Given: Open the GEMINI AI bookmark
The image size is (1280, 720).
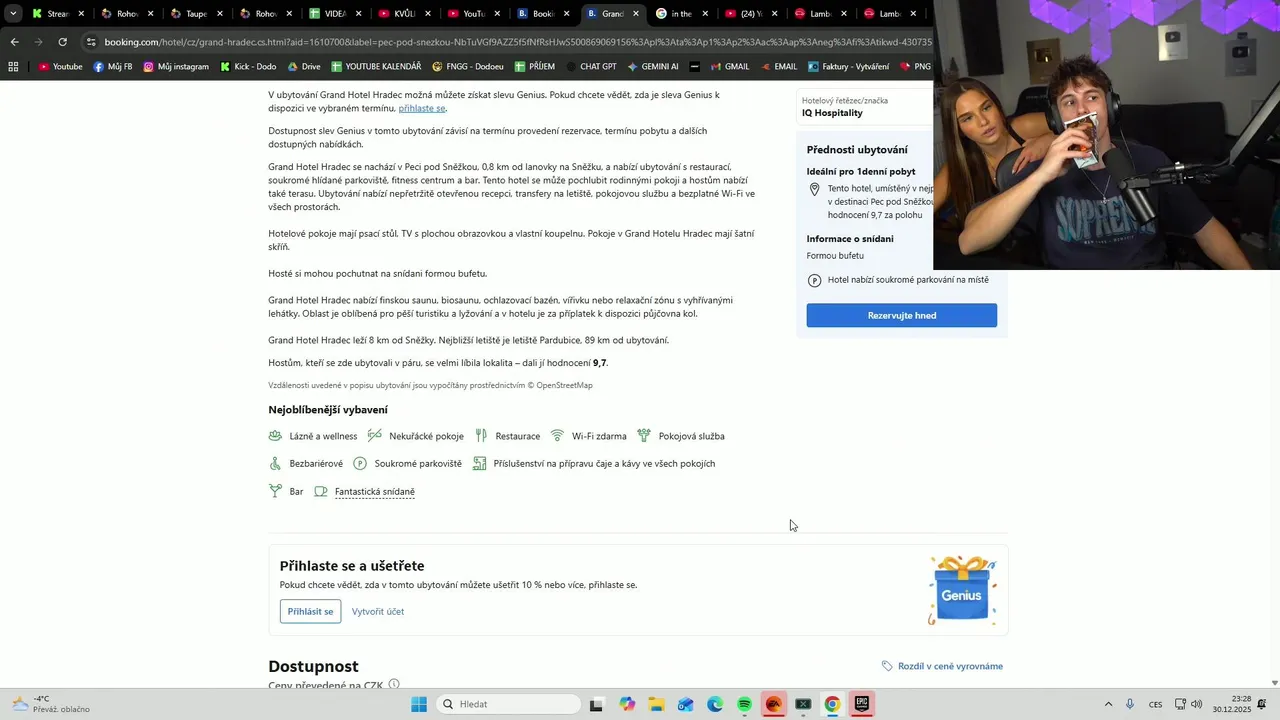Looking at the screenshot, I should (x=653, y=67).
